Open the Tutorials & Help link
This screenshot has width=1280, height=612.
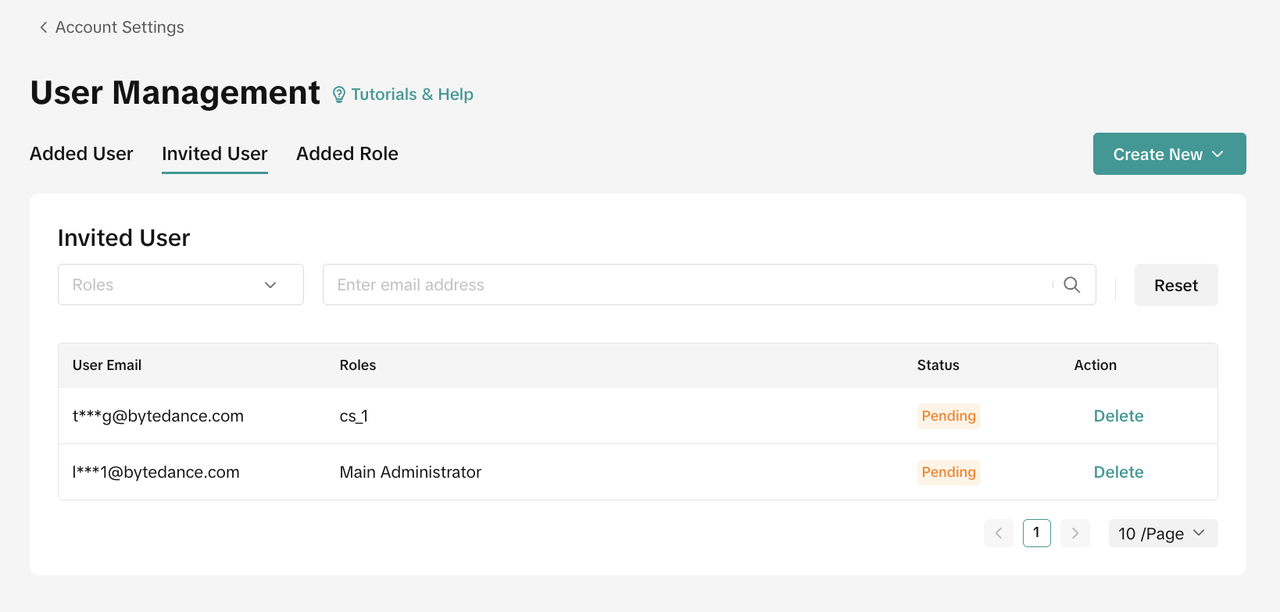coord(412,94)
